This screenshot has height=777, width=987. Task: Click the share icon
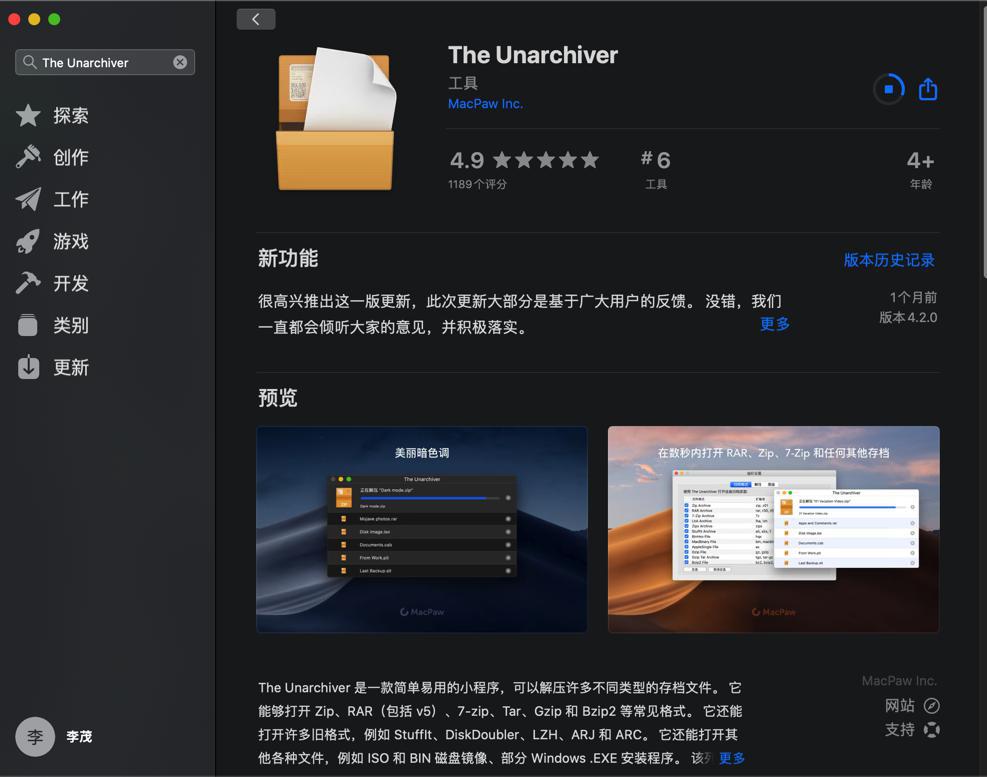coord(928,89)
